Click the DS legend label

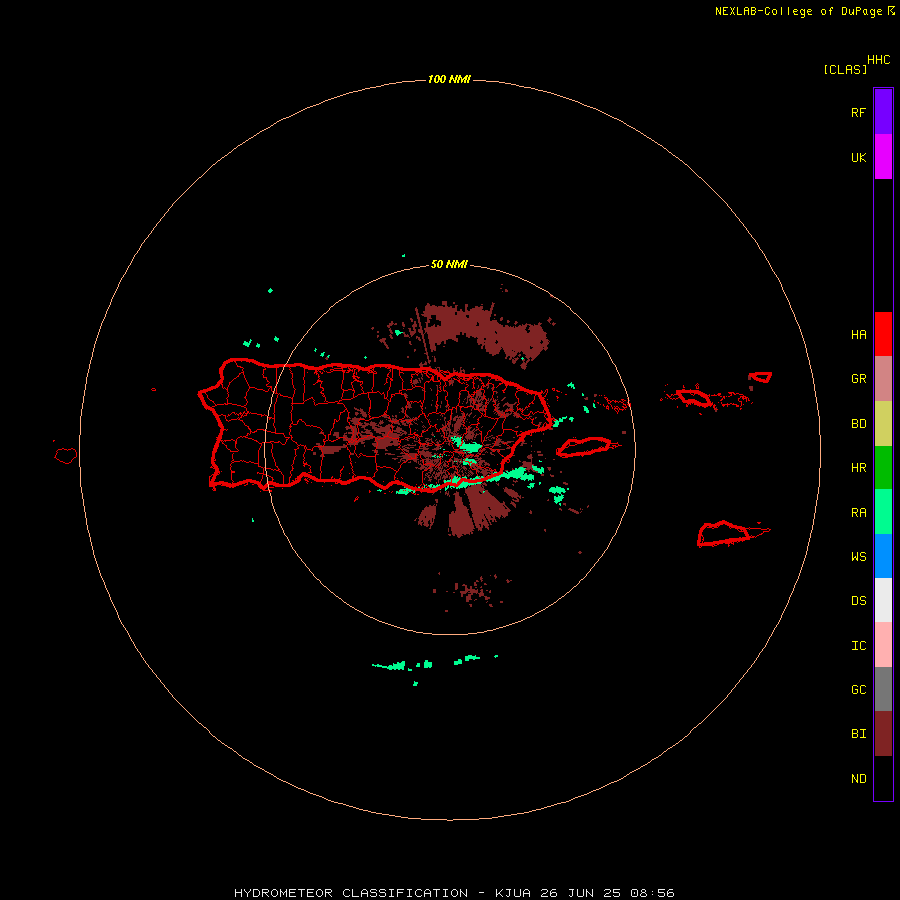click(x=858, y=600)
